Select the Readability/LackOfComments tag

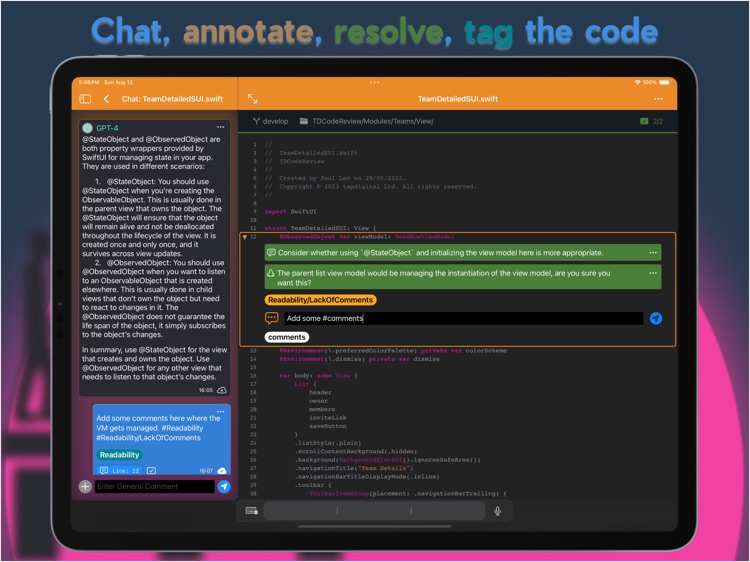click(320, 300)
